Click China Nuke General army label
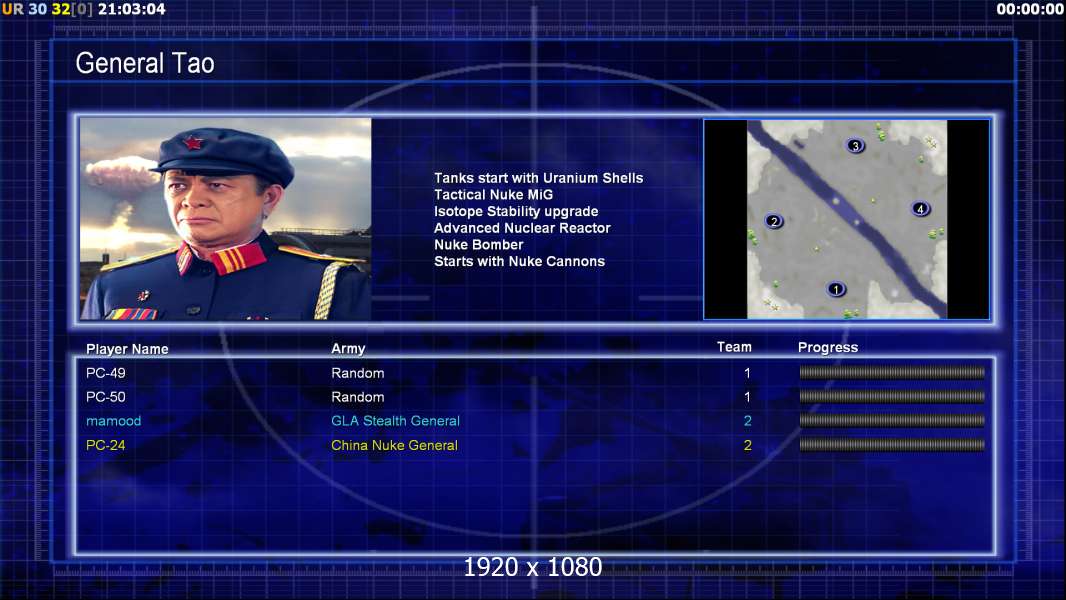Viewport: 1066px width, 600px height. [x=394, y=445]
